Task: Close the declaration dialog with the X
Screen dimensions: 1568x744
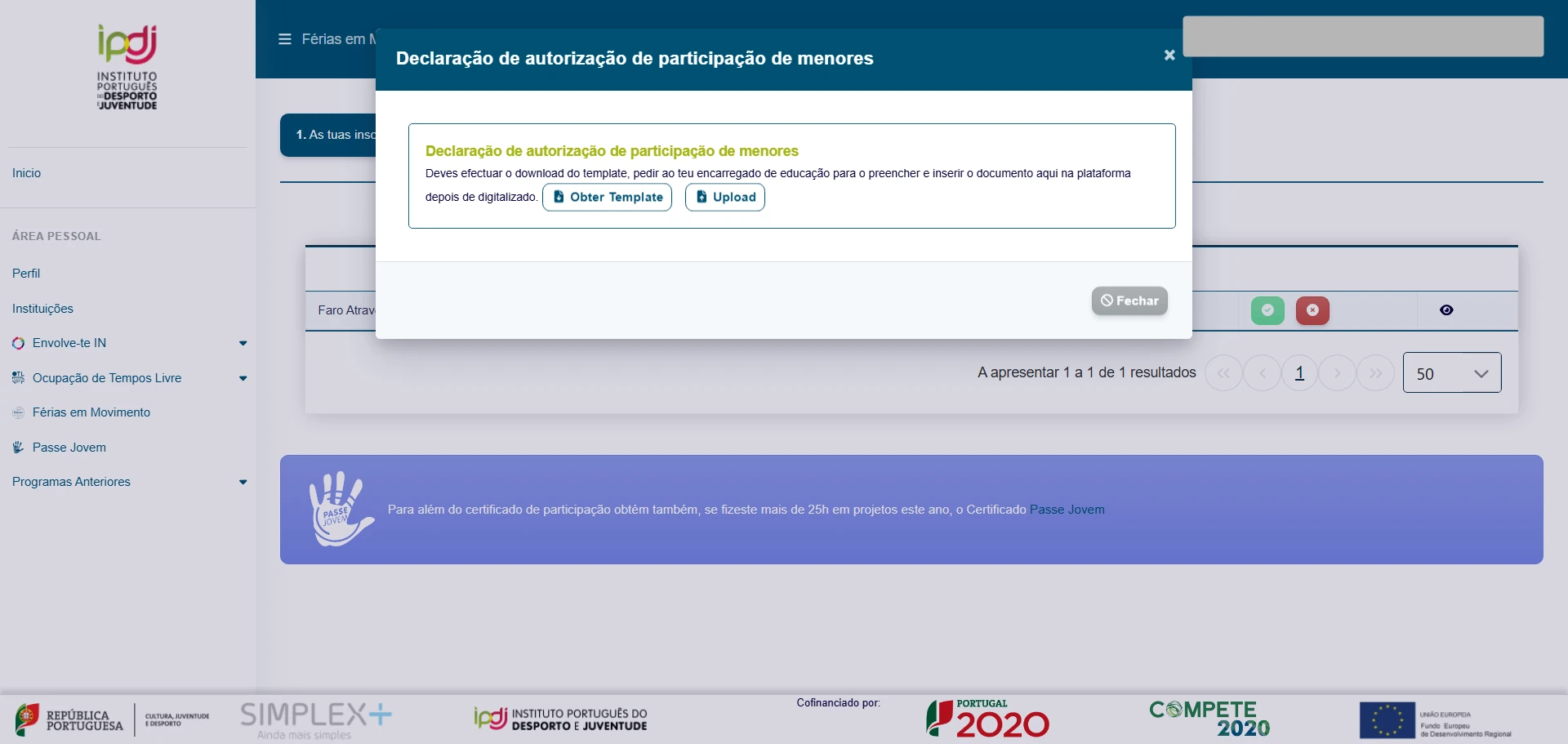Action: 1169,56
